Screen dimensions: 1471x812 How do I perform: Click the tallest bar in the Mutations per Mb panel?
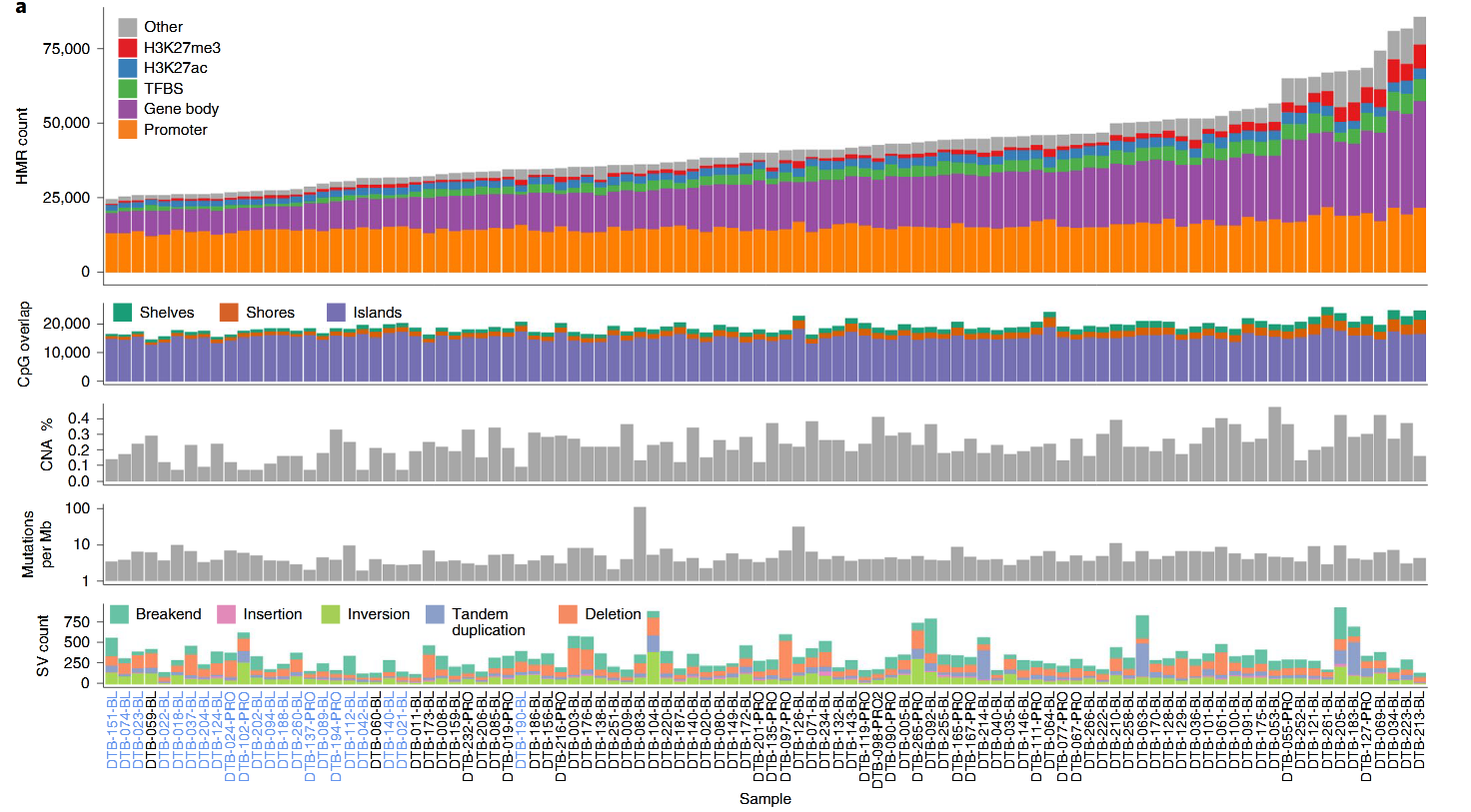pyautogui.click(x=640, y=544)
